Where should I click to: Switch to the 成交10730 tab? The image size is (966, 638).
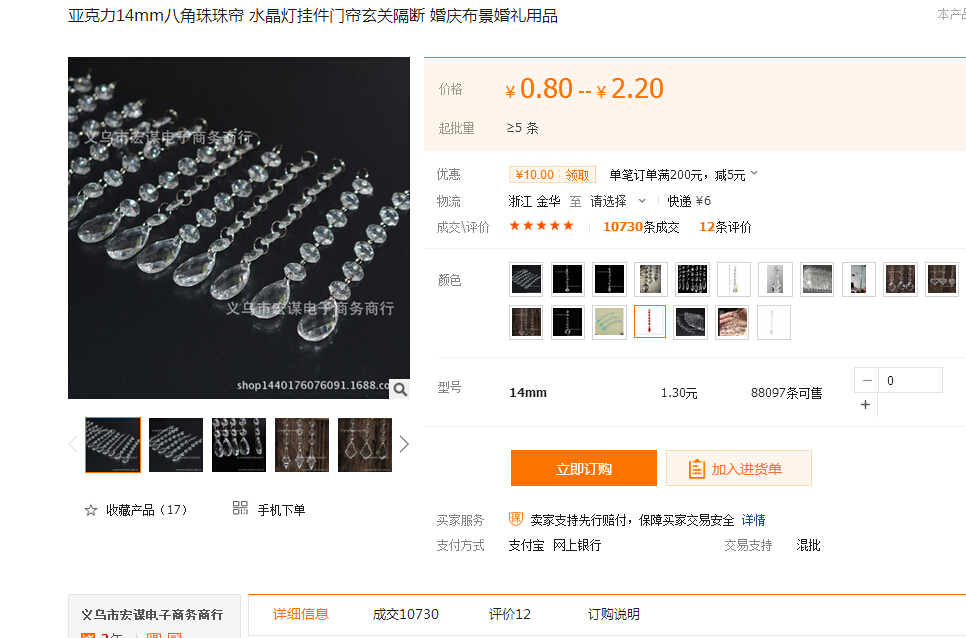click(405, 614)
